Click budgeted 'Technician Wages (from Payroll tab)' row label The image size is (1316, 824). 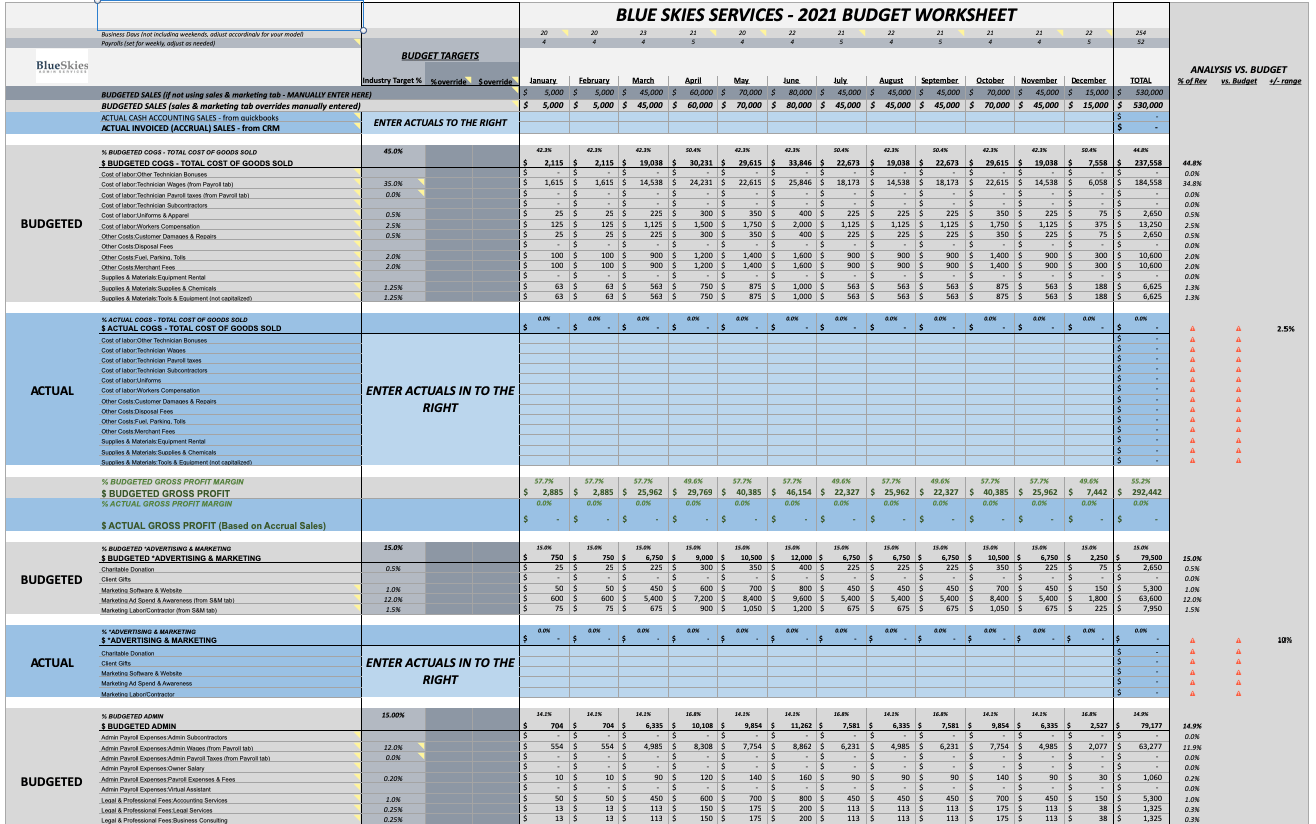[168, 184]
